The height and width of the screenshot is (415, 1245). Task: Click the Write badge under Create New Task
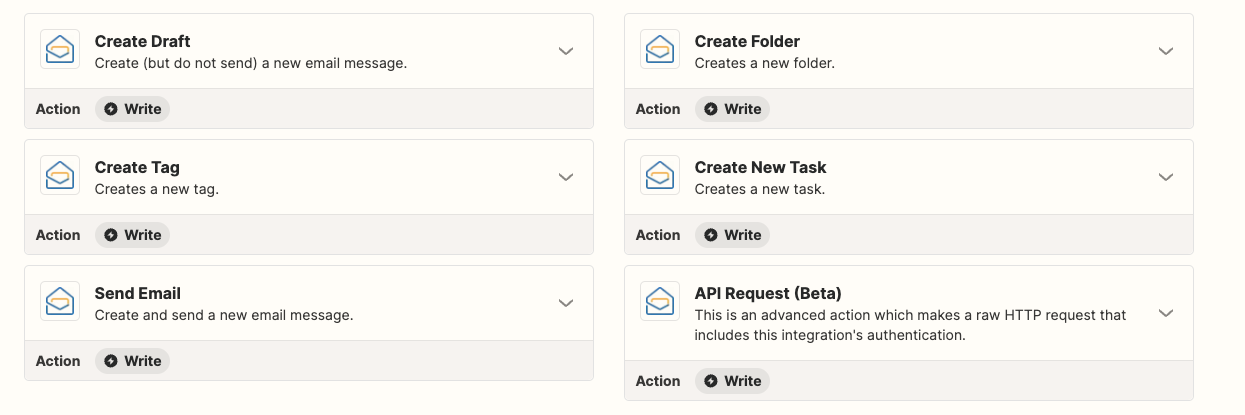point(732,235)
